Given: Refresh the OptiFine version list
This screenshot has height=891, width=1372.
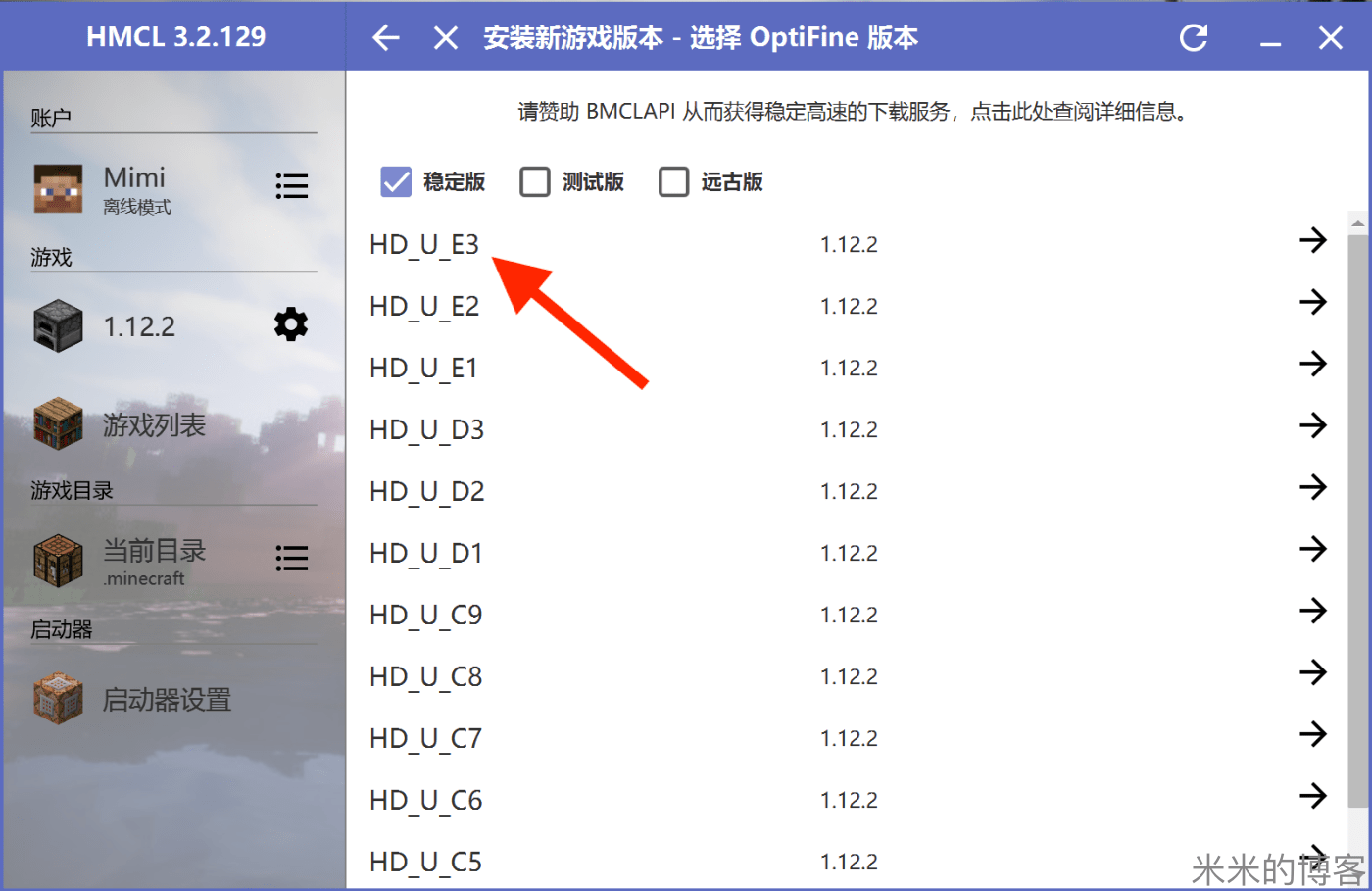Looking at the screenshot, I should [x=1194, y=37].
